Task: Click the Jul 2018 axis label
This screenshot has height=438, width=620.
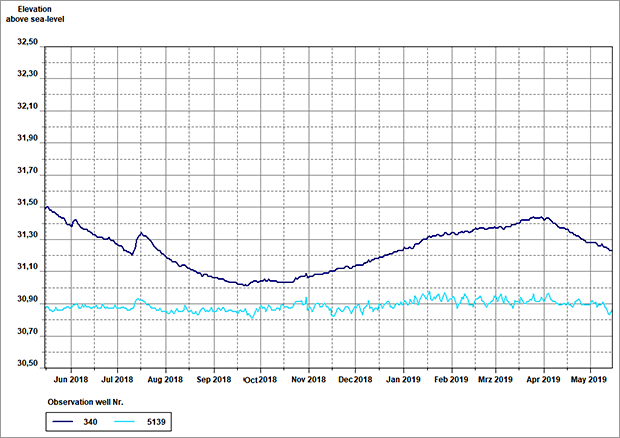Action: pyautogui.click(x=117, y=379)
